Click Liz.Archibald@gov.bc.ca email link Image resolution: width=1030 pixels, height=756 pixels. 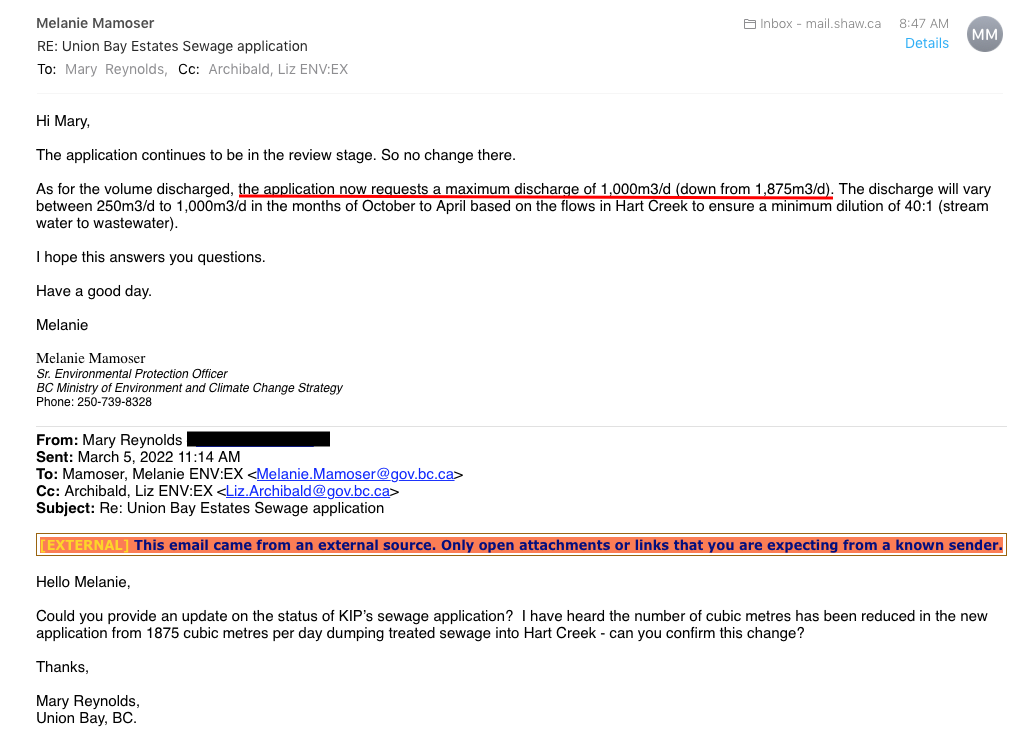307,491
